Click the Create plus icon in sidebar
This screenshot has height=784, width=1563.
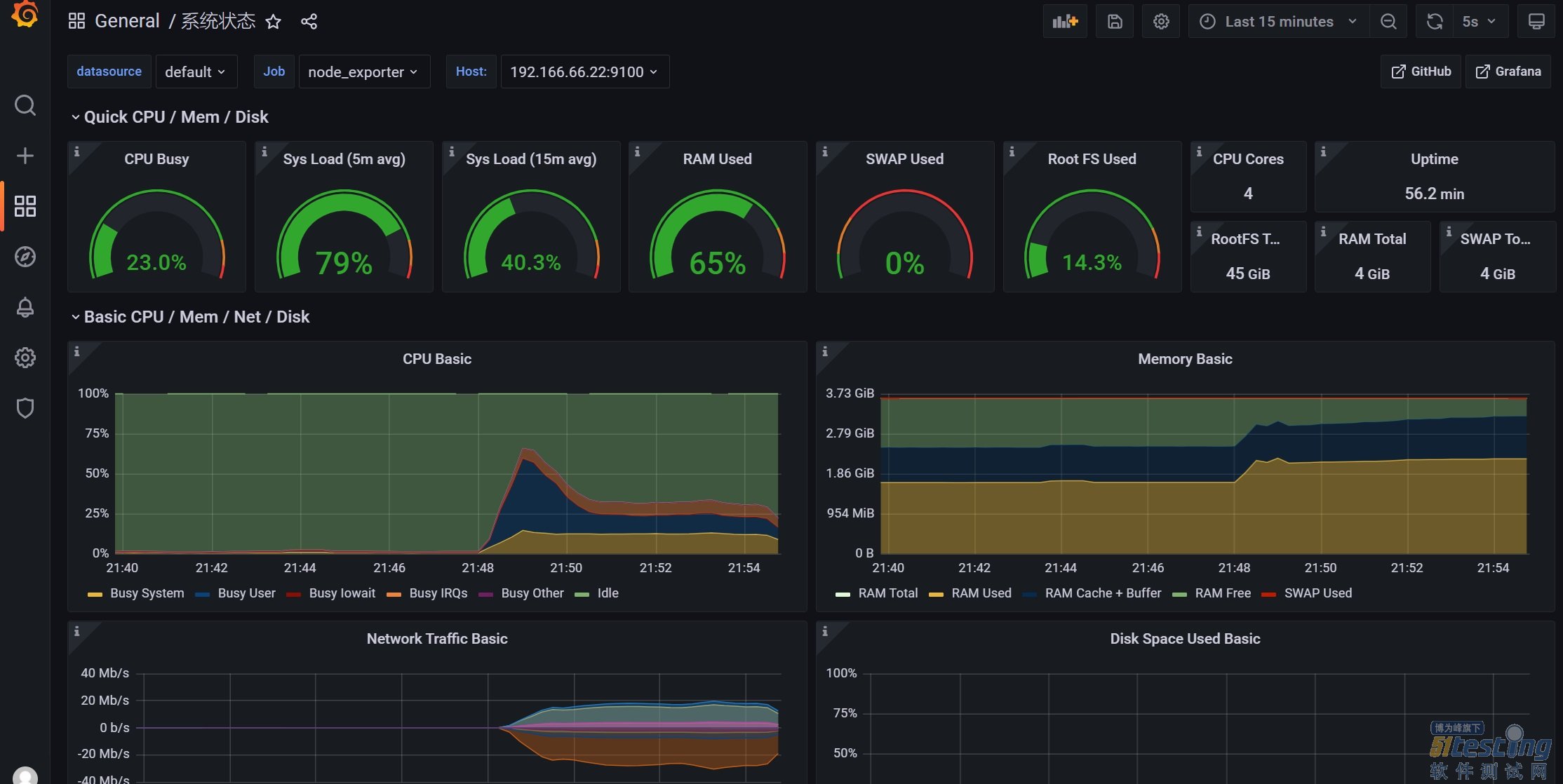(25, 156)
